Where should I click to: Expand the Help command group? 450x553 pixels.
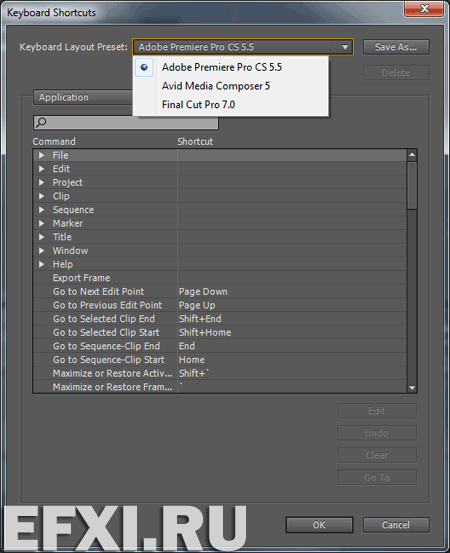[42, 264]
